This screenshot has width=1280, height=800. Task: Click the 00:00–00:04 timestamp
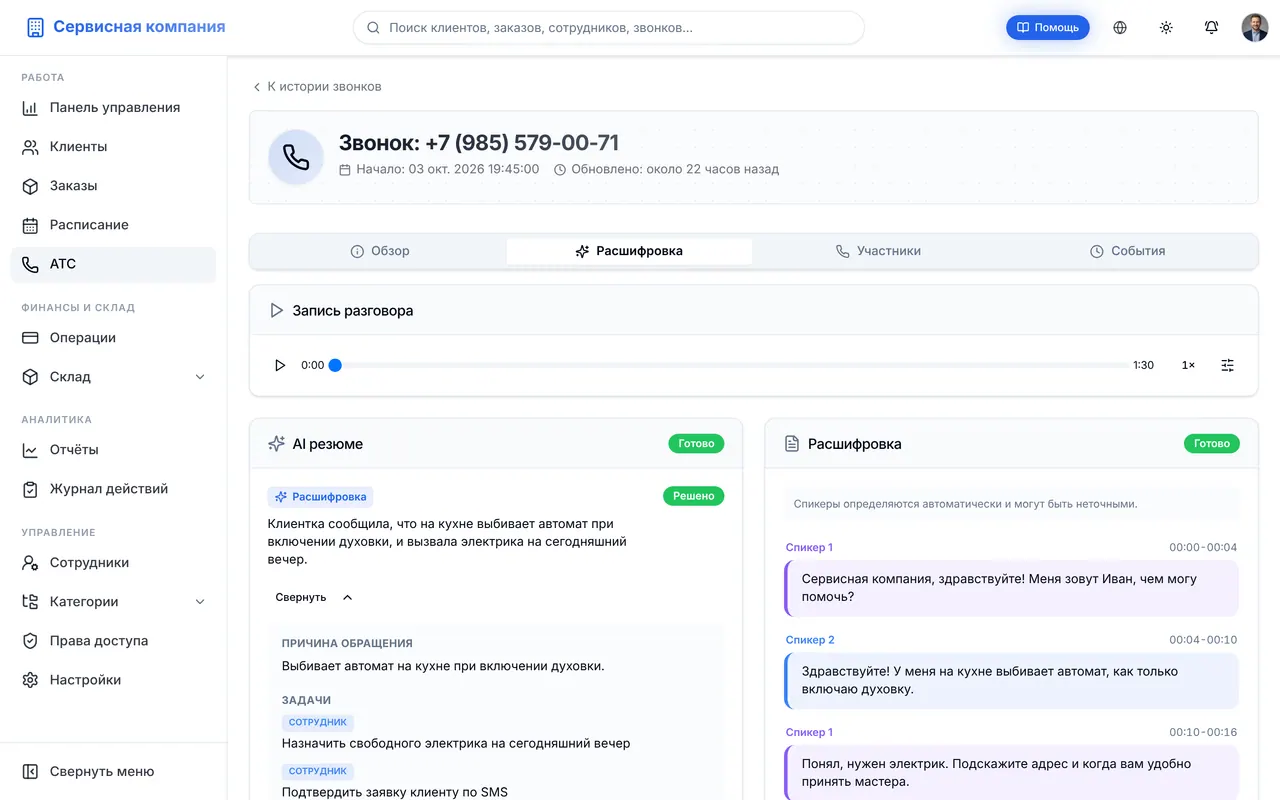1203,548
